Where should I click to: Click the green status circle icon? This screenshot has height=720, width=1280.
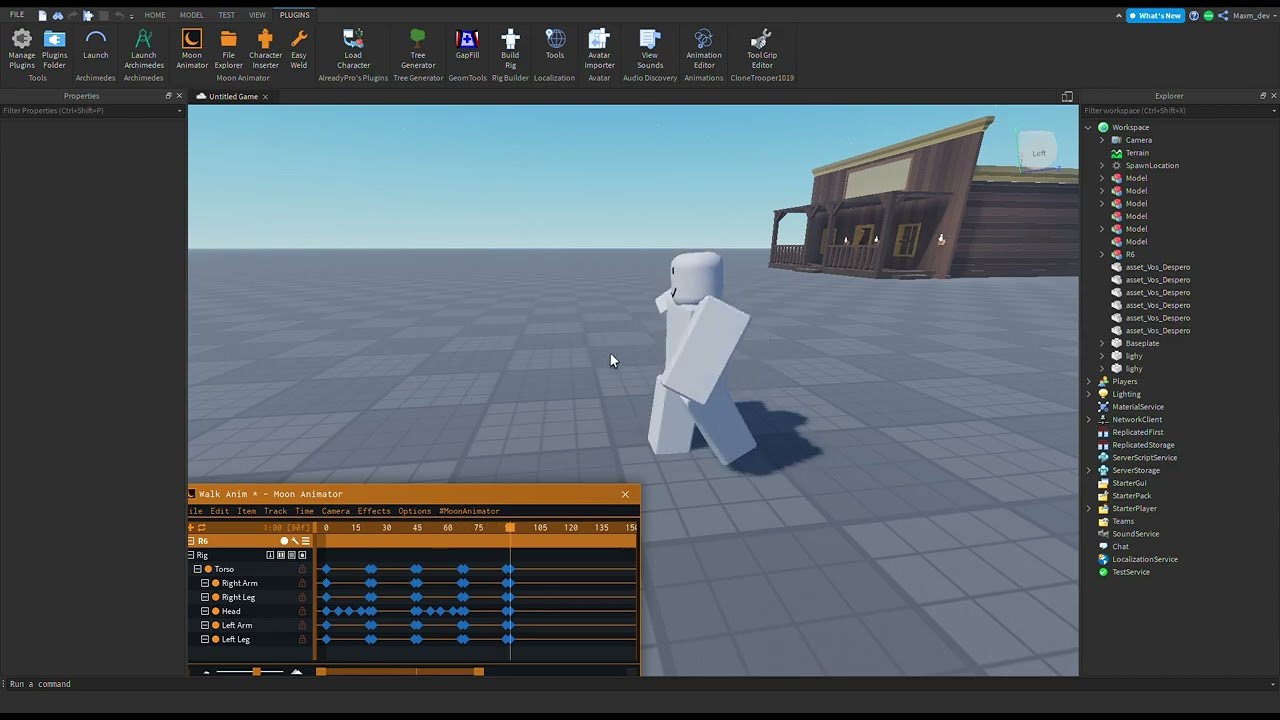coord(1209,15)
